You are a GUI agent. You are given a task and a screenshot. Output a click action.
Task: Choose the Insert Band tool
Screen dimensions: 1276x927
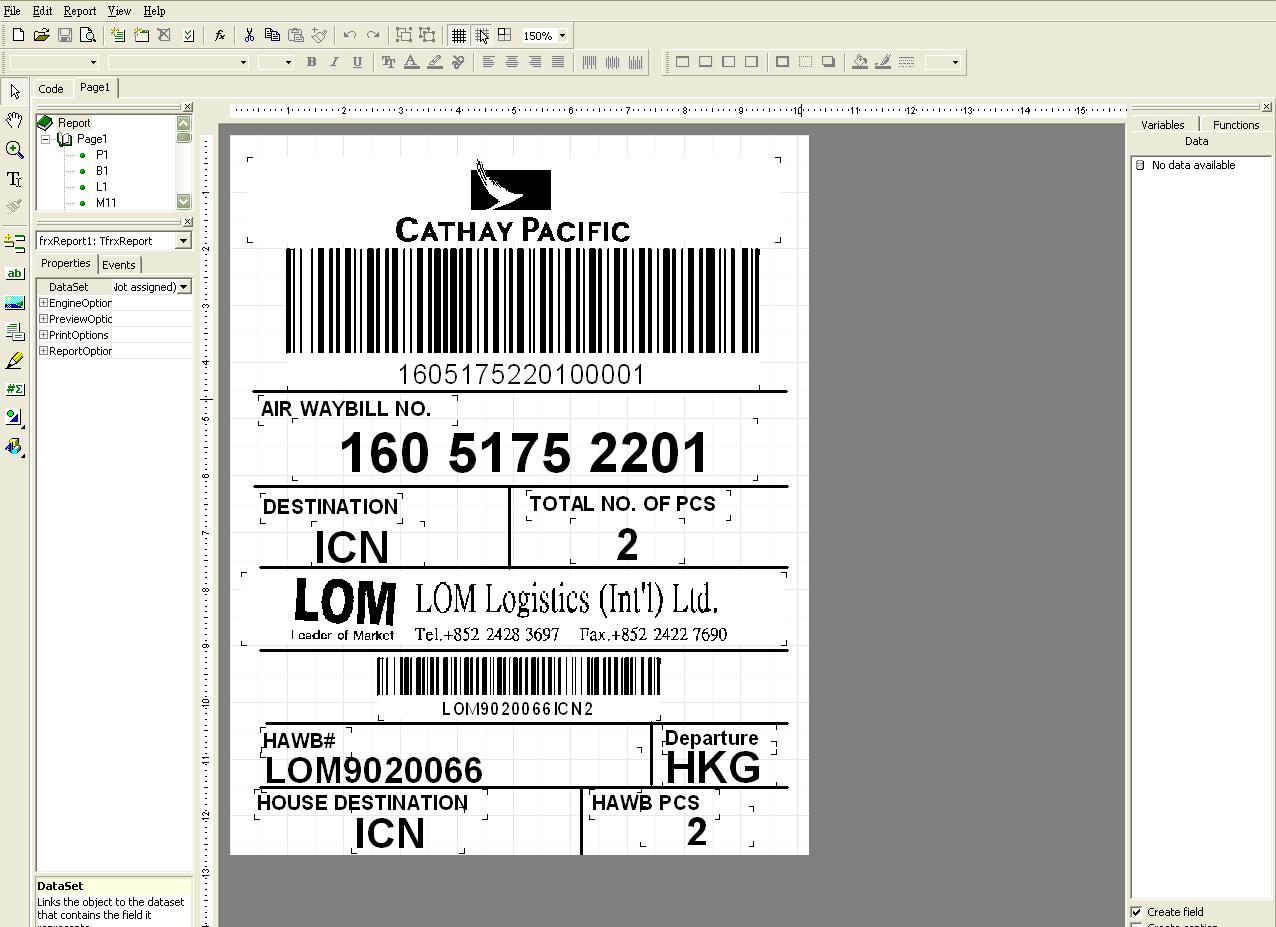pos(14,243)
